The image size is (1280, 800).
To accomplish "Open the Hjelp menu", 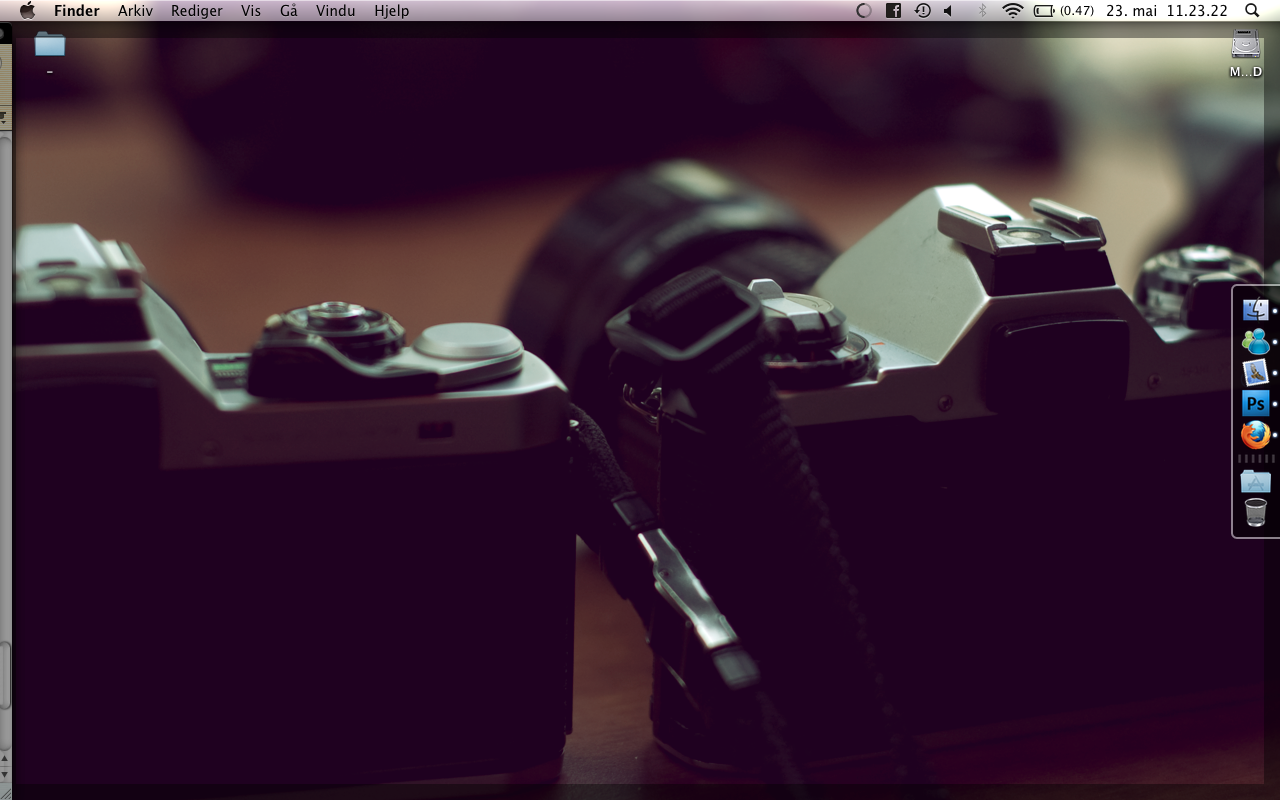I will tap(392, 11).
